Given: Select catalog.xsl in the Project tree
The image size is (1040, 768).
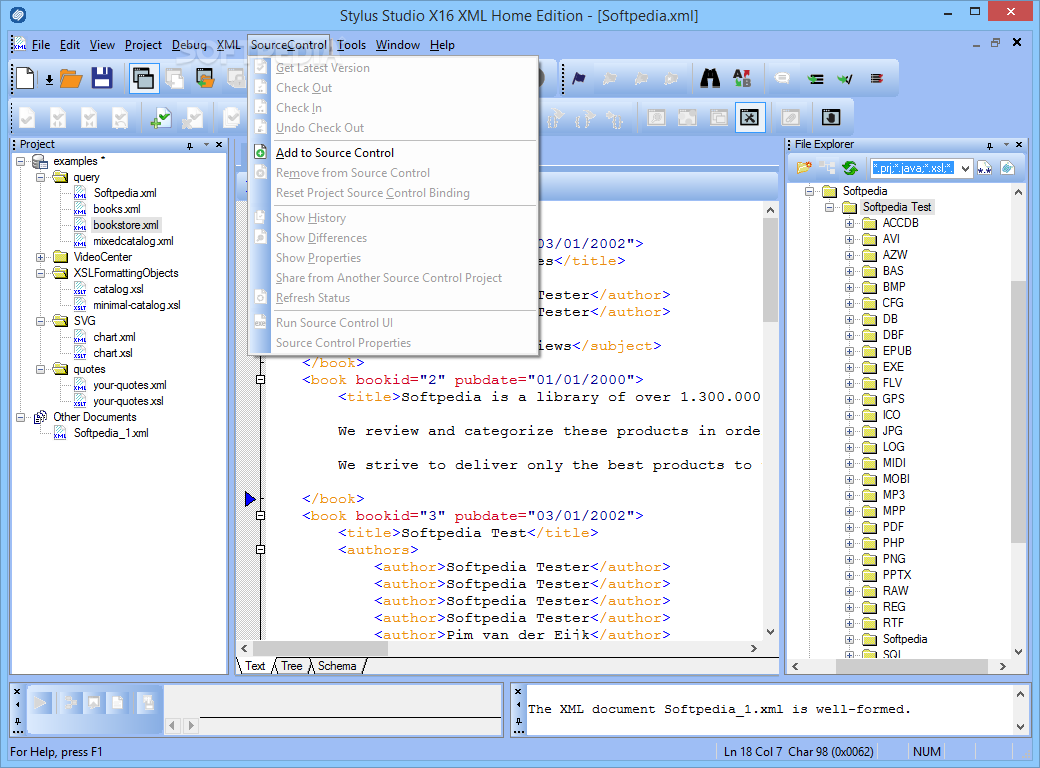Looking at the screenshot, I should (118, 289).
